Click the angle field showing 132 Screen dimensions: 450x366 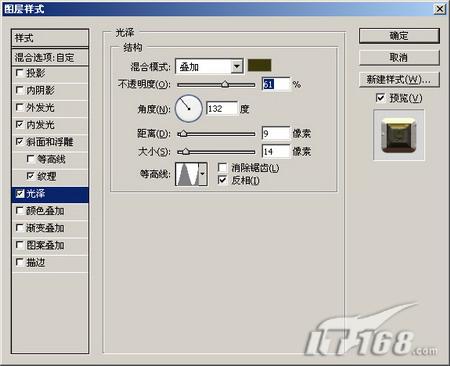[222, 109]
